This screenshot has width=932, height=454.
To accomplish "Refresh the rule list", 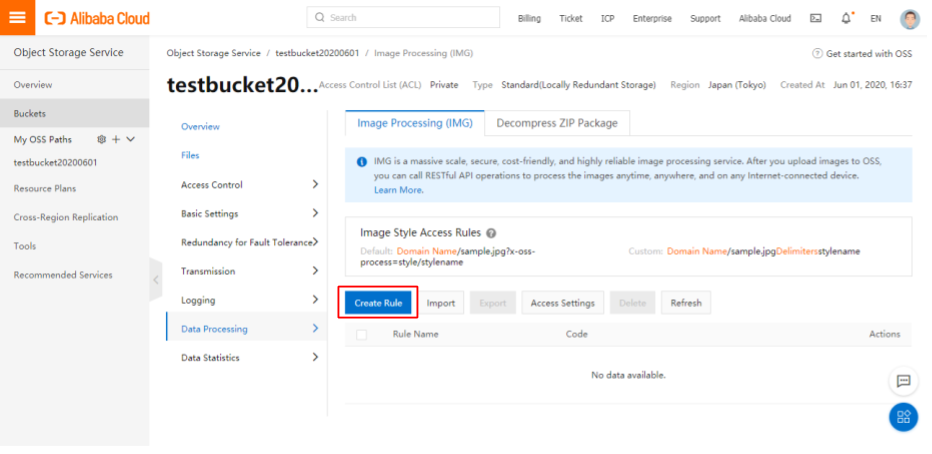I will (x=686, y=303).
